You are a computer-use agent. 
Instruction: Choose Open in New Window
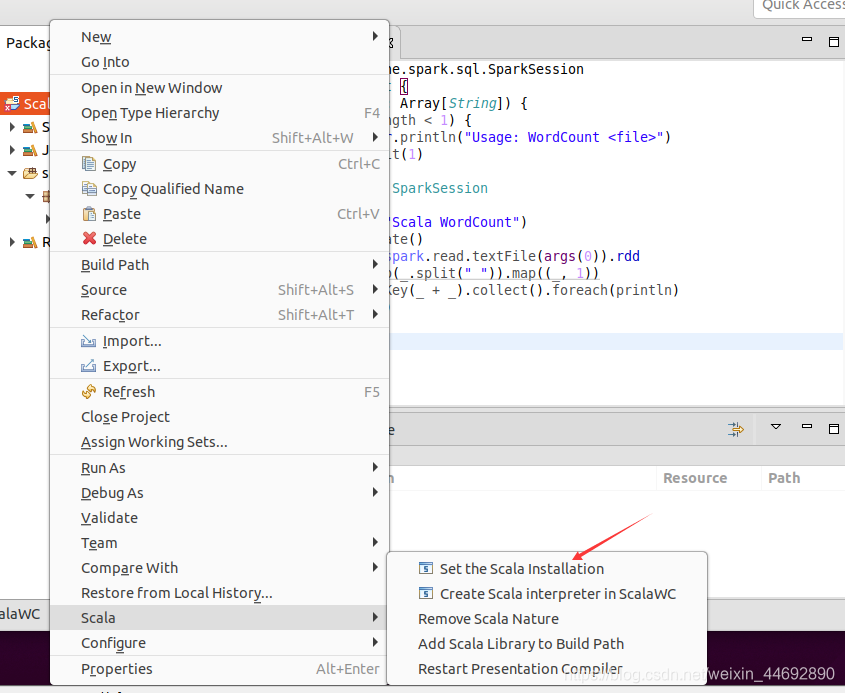tap(219, 88)
